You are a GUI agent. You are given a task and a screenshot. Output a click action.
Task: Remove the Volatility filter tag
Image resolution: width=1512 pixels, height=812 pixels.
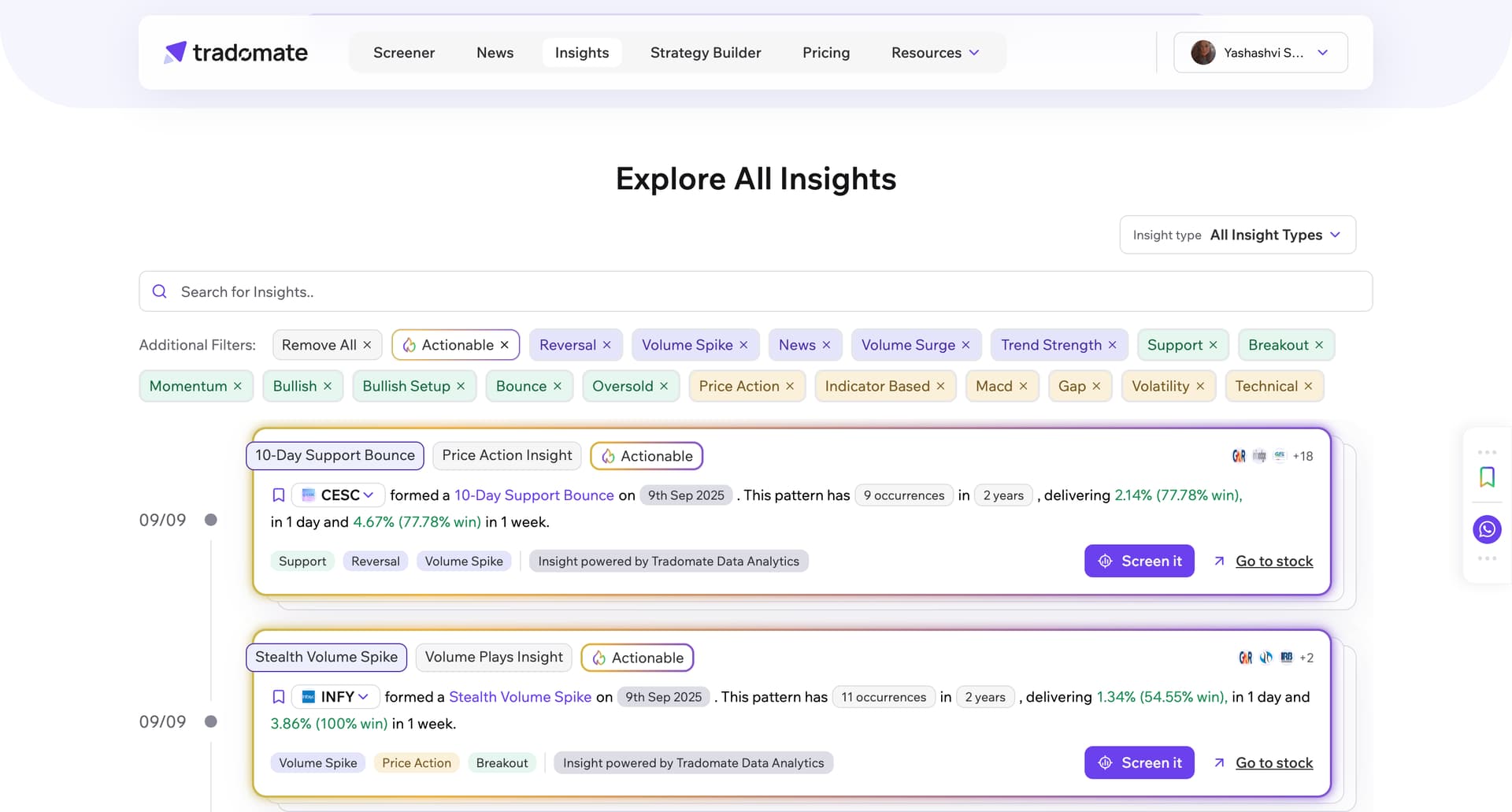point(1200,386)
